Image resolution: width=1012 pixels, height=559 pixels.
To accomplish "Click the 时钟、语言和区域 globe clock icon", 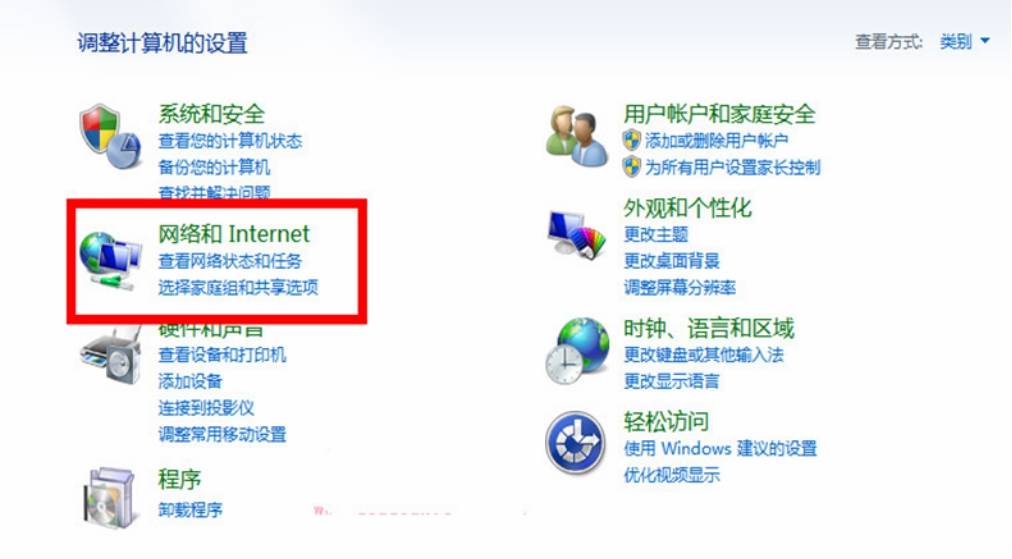I will 577,350.
